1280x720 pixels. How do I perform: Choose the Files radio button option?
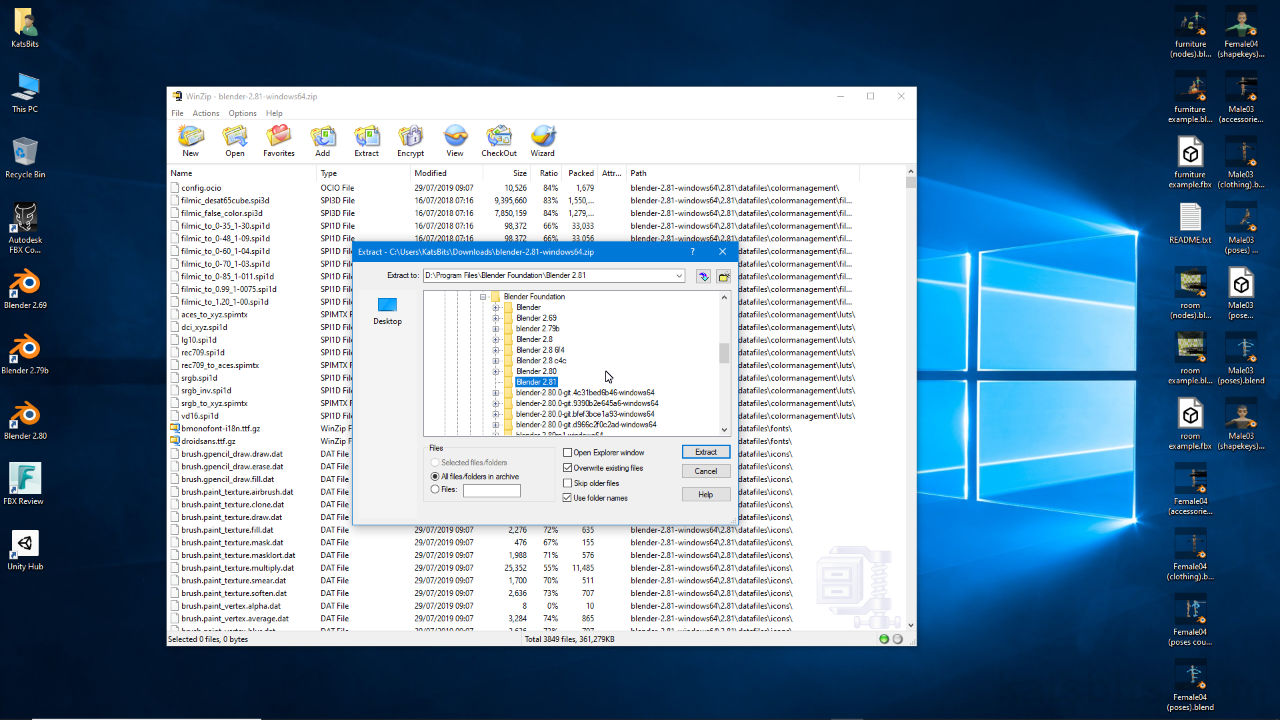(434, 490)
